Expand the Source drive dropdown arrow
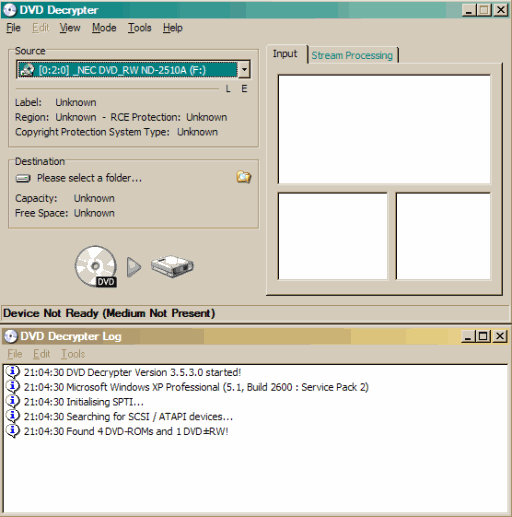512x517 pixels. [x=244, y=70]
